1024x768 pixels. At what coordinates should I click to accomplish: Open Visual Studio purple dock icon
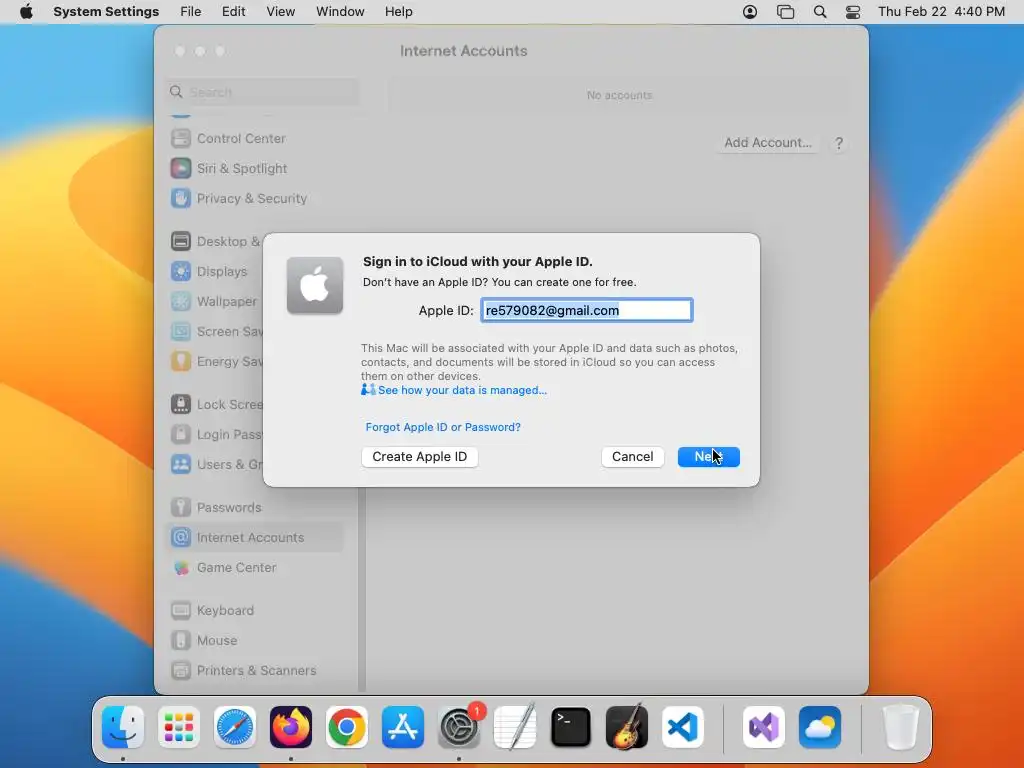[764, 727]
